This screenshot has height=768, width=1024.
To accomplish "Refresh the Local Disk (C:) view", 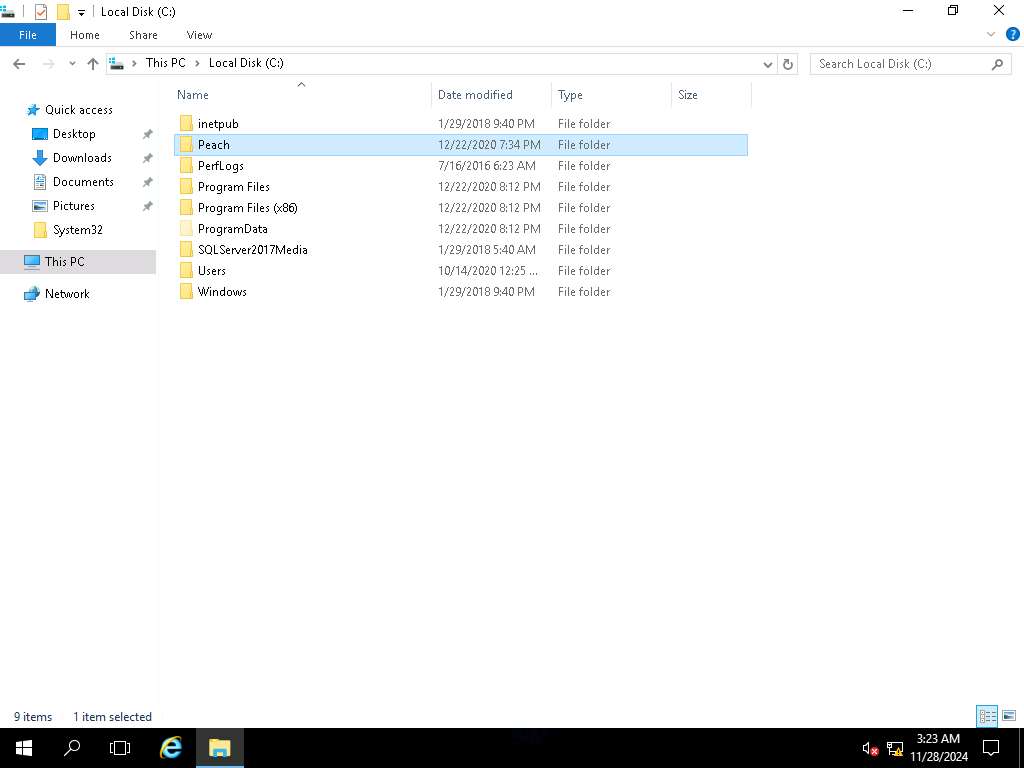I will tap(788, 64).
